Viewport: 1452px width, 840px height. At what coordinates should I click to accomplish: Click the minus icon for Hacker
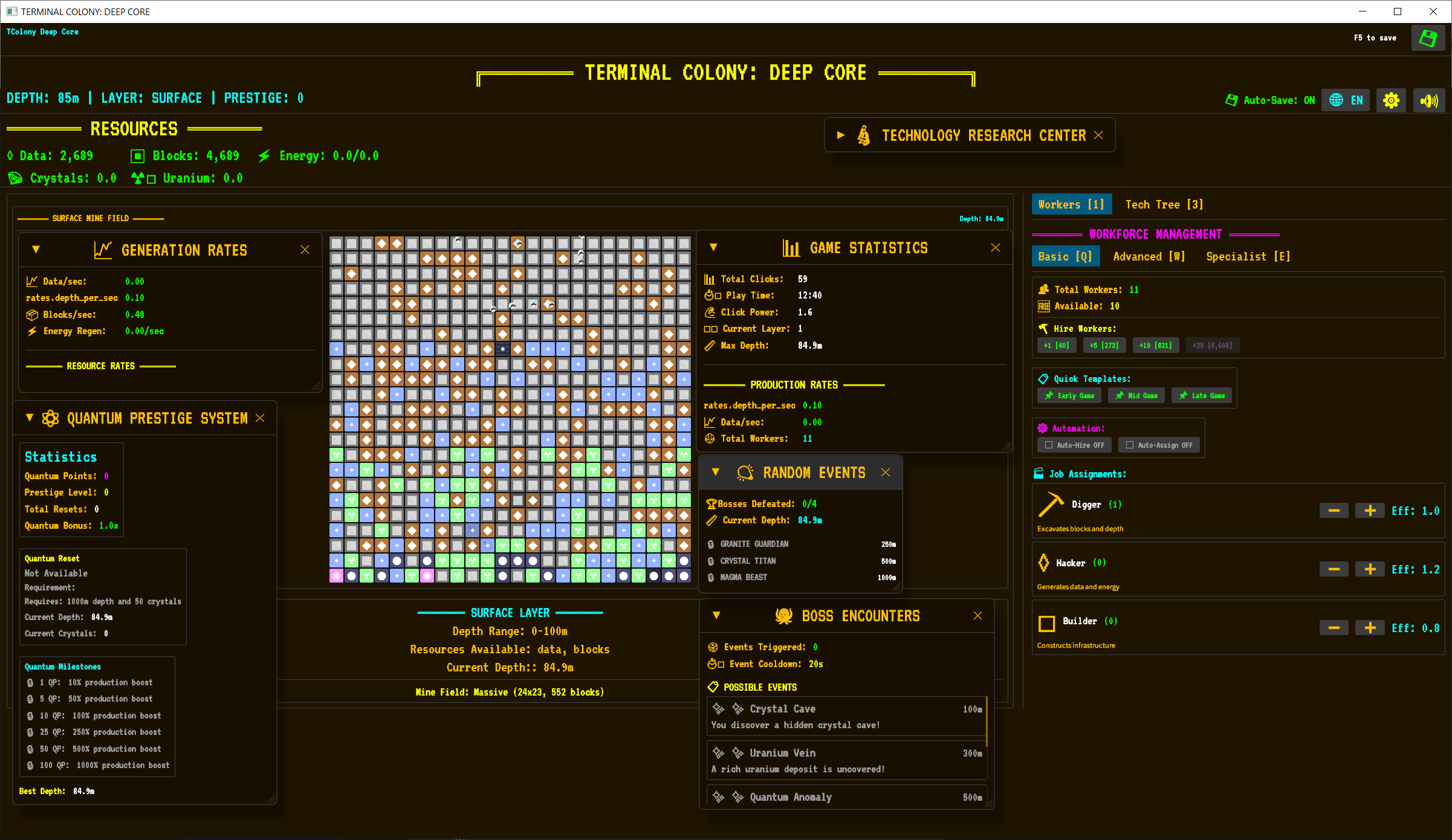click(1334, 569)
